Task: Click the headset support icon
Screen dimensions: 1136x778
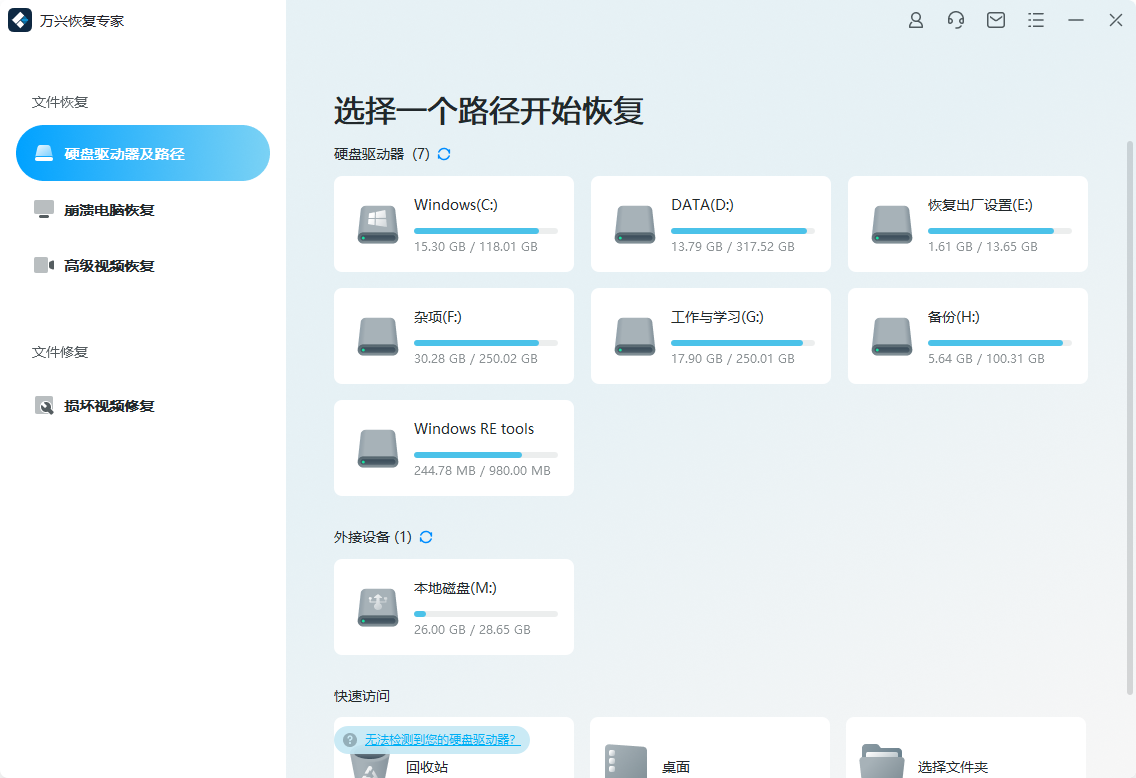Action: pyautogui.click(x=955, y=19)
